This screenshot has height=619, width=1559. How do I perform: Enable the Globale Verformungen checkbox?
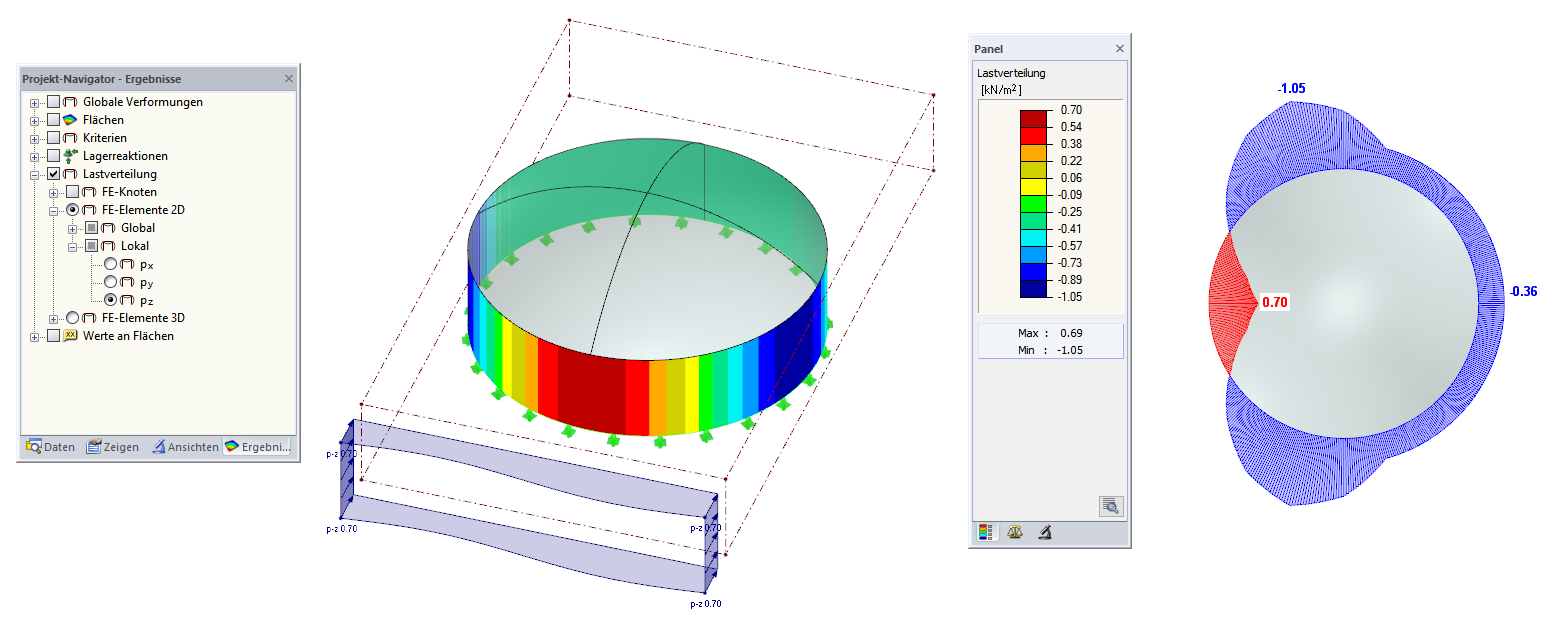coord(54,102)
